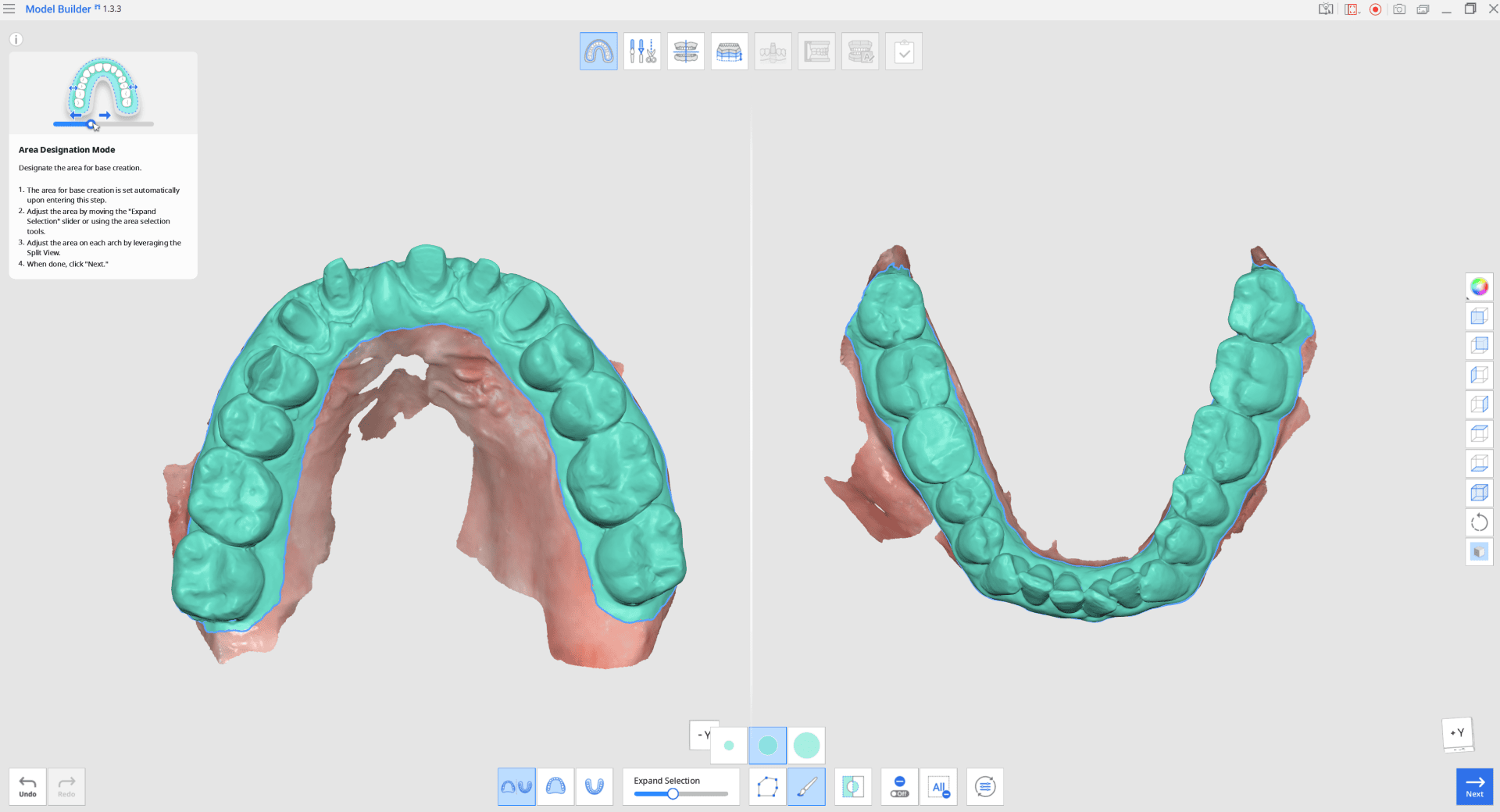Select the occlusion alignment step icon

[x=685, y=51]
